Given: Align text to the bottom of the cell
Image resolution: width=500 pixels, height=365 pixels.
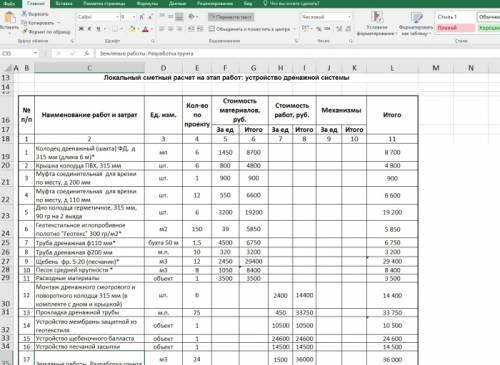Looking at the screenshot, I should click(x=179, y=16).
